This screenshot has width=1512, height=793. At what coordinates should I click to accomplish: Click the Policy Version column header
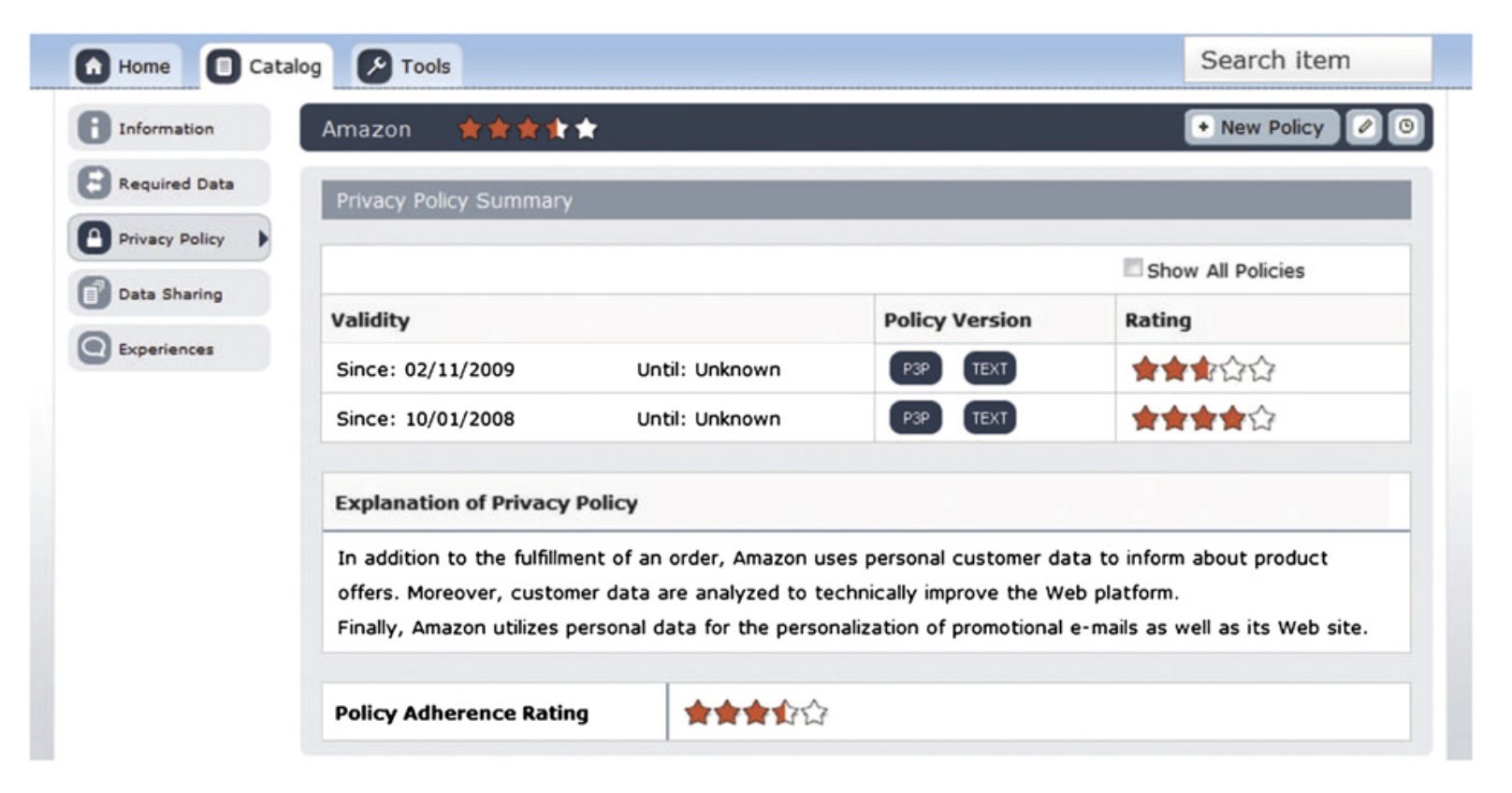pyautogui.click(x=957, y=320)
